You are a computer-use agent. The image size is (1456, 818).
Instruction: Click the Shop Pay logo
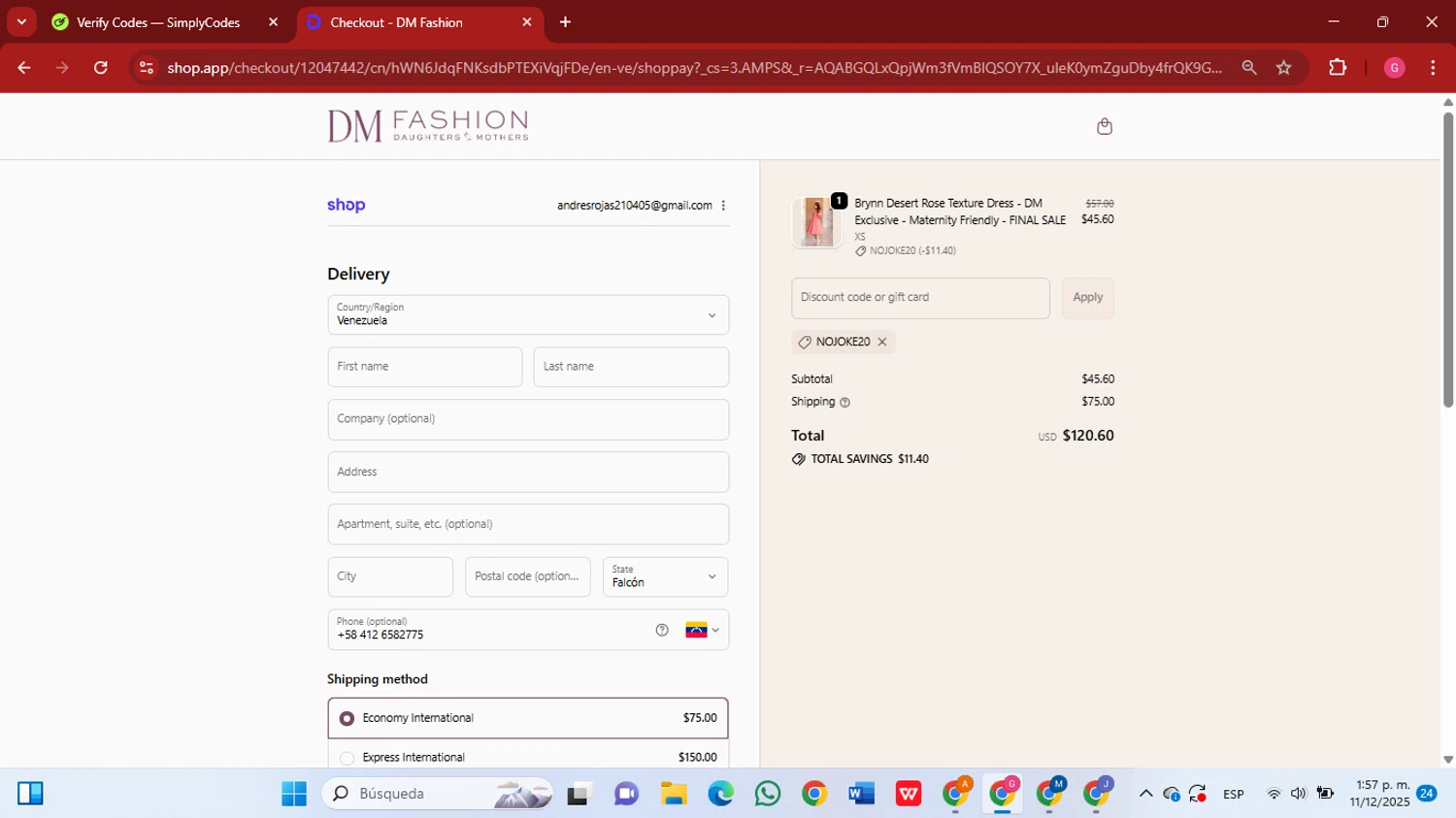coord(347,205)
